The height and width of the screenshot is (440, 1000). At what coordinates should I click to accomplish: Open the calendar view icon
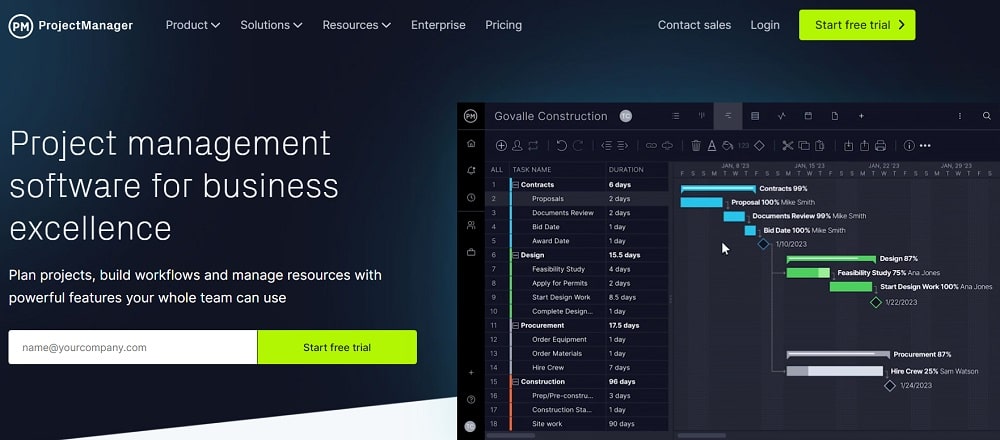coord(808,116)
